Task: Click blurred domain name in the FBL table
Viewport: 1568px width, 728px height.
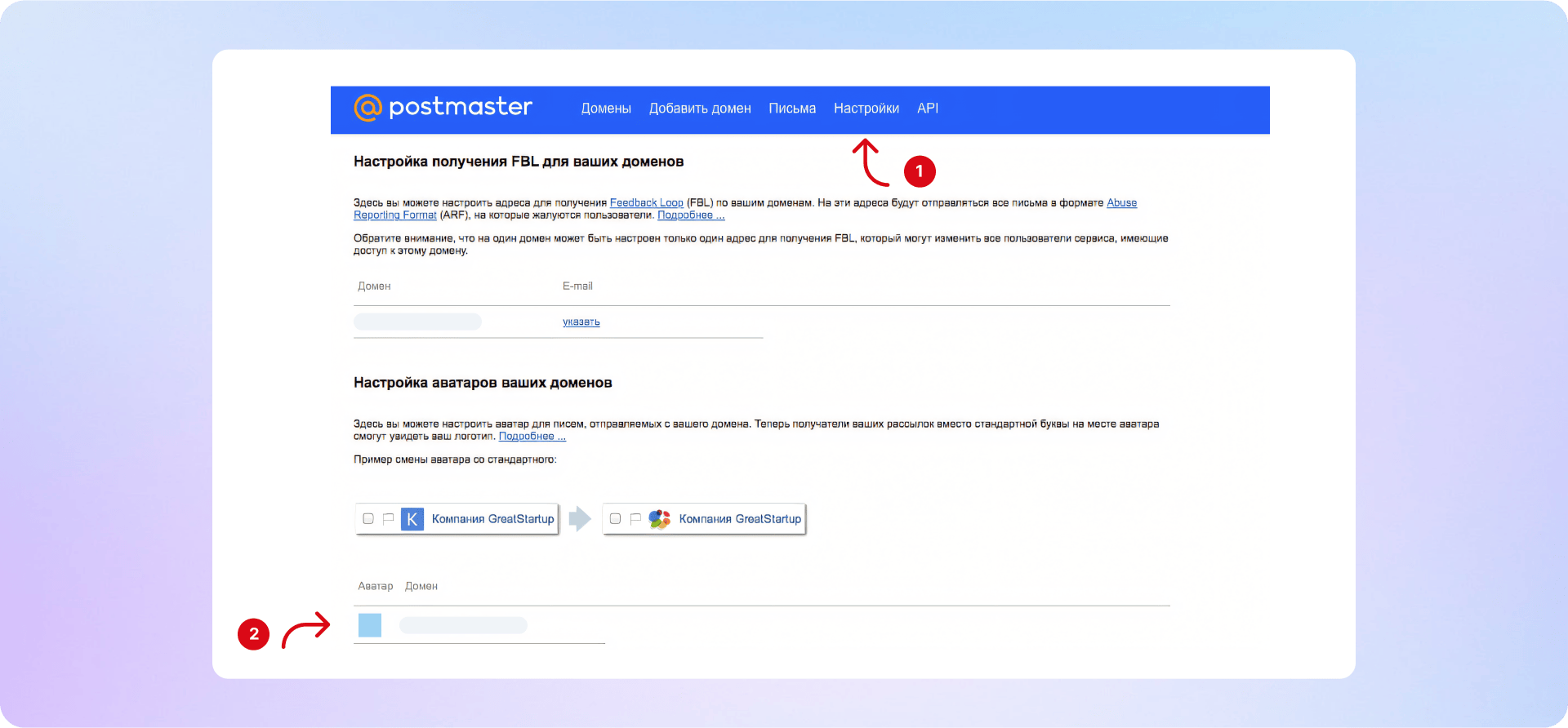Action: tap(417, 322)
